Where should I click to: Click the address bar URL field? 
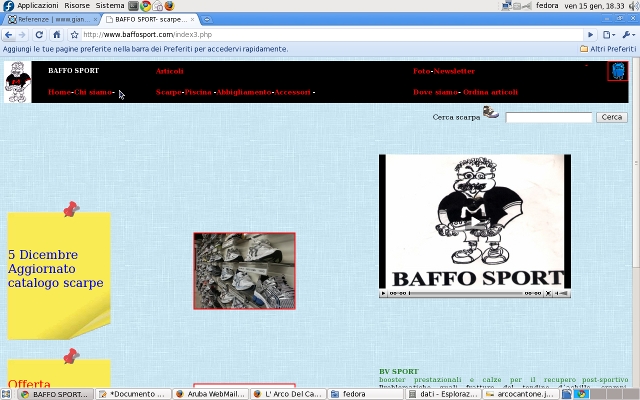331,35
